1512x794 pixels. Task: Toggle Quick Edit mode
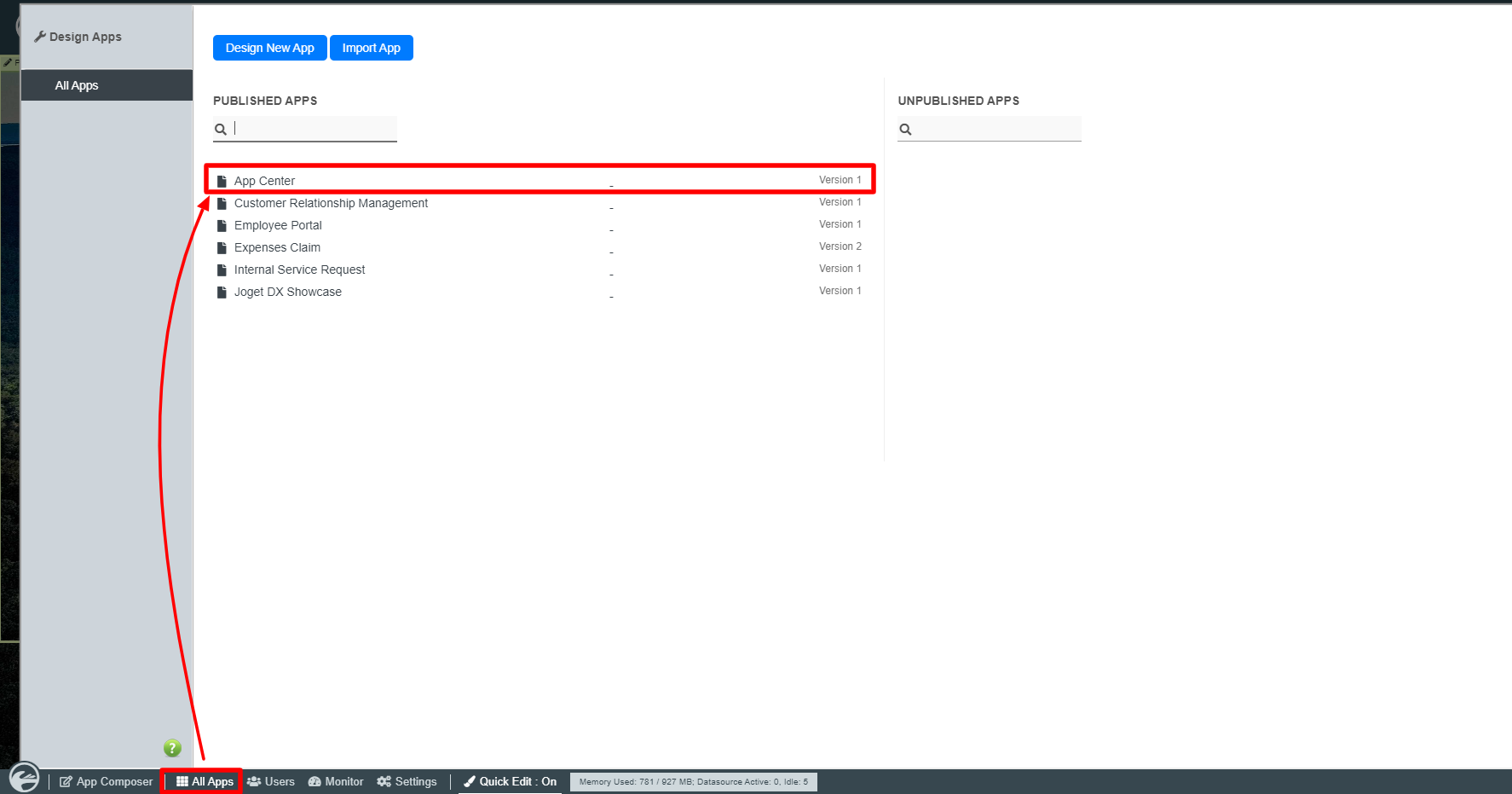point(510,781)
